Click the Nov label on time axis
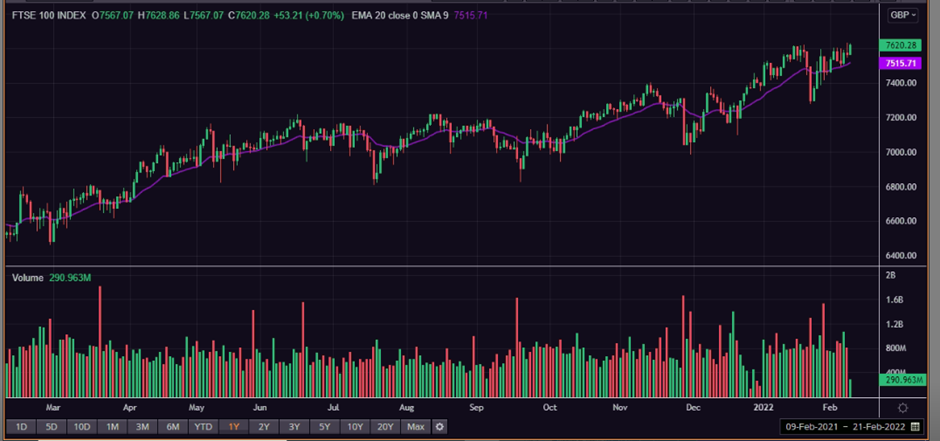The width and height of the screenshot is (940, 441). pos(620,407)
